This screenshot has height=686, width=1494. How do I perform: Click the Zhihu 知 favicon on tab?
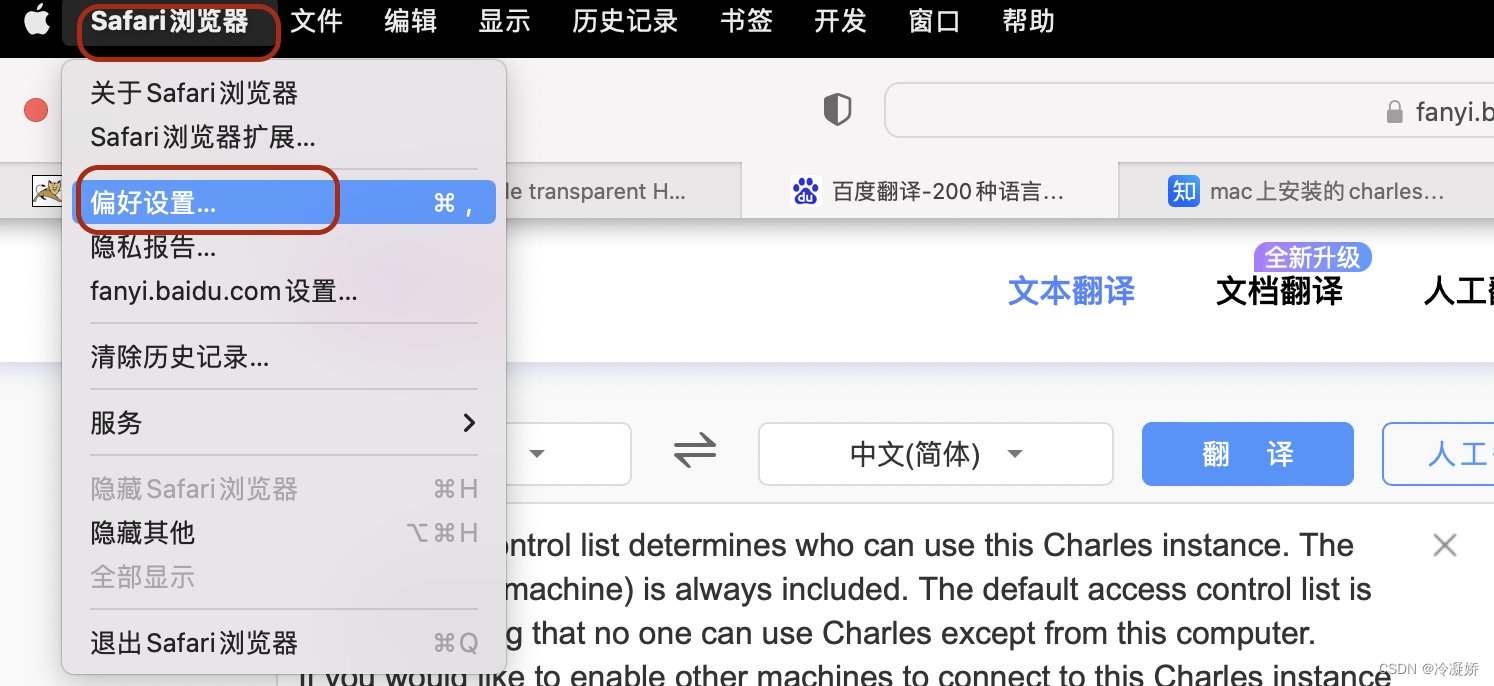1183,191
